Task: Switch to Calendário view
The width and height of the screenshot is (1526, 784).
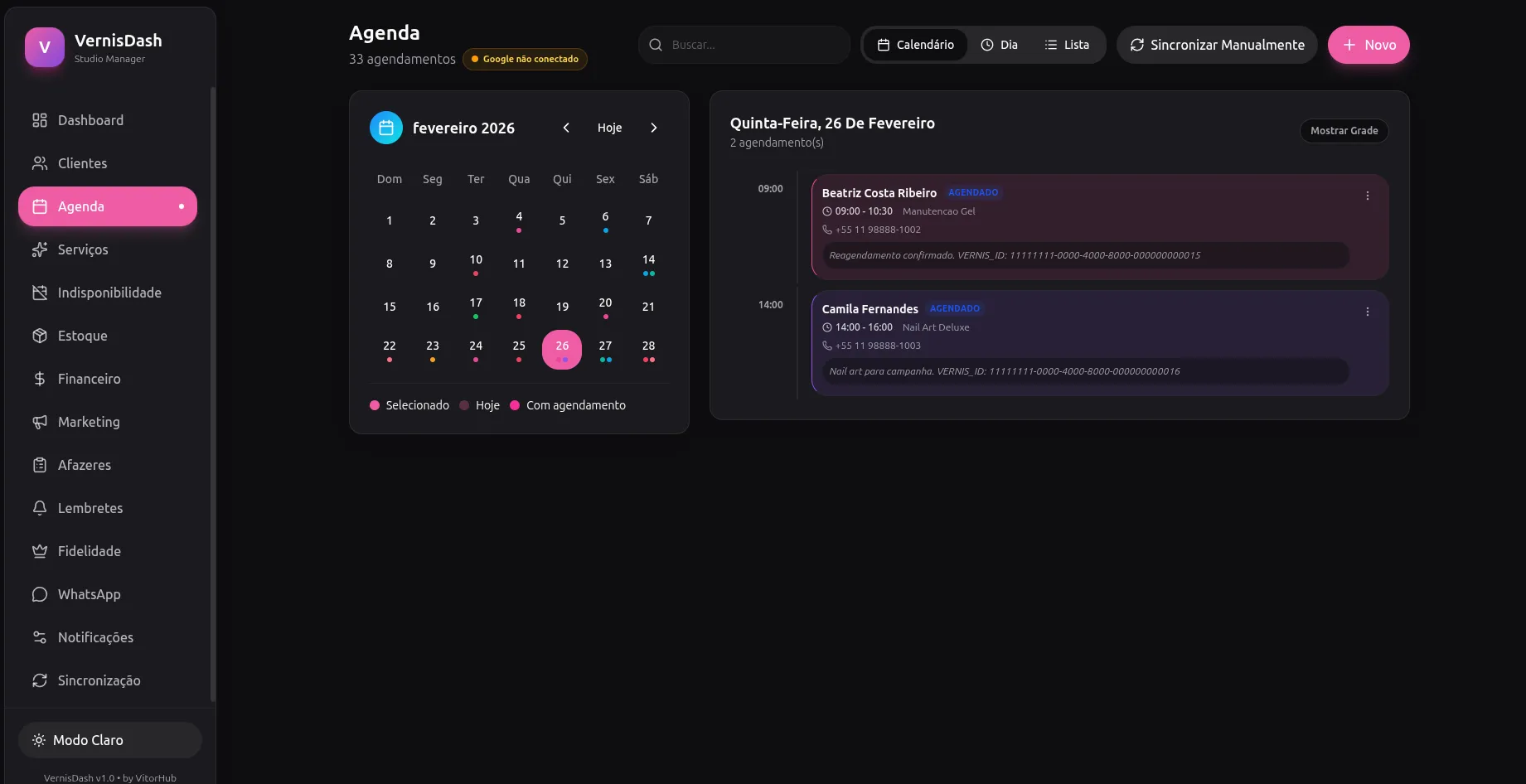Action: [915, 45]
